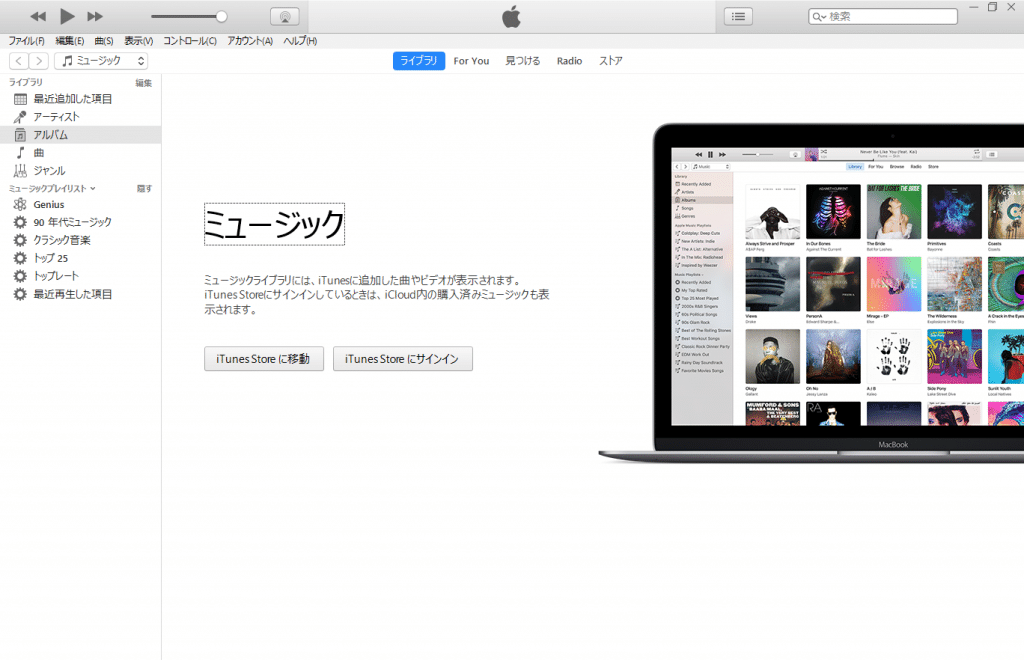Switch to the 見つける tab
The width and height of the screenshot is (1024, 660).
pos(522,61)
